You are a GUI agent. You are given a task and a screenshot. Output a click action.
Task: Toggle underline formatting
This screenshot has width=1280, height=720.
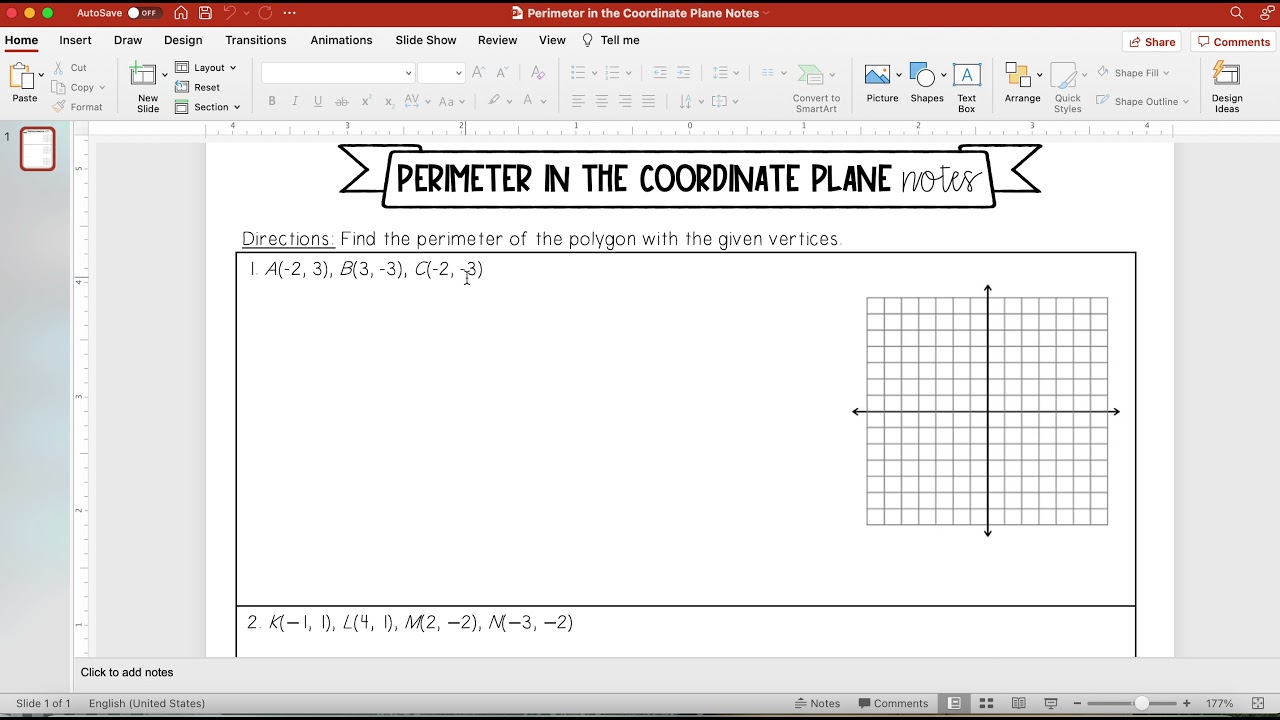[x=318, y=101]
